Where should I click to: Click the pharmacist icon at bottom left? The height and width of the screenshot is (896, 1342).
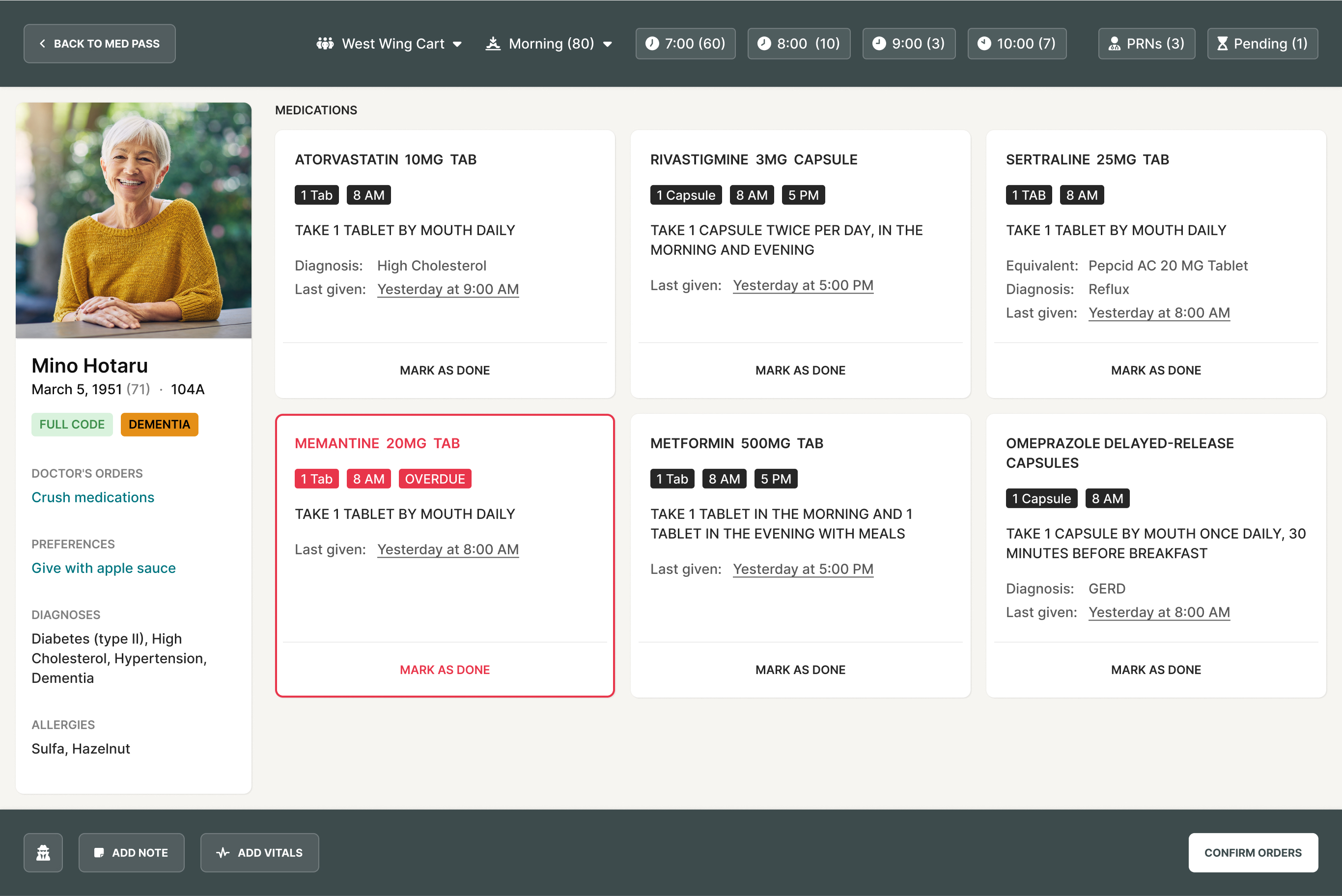tap(43, 852)
